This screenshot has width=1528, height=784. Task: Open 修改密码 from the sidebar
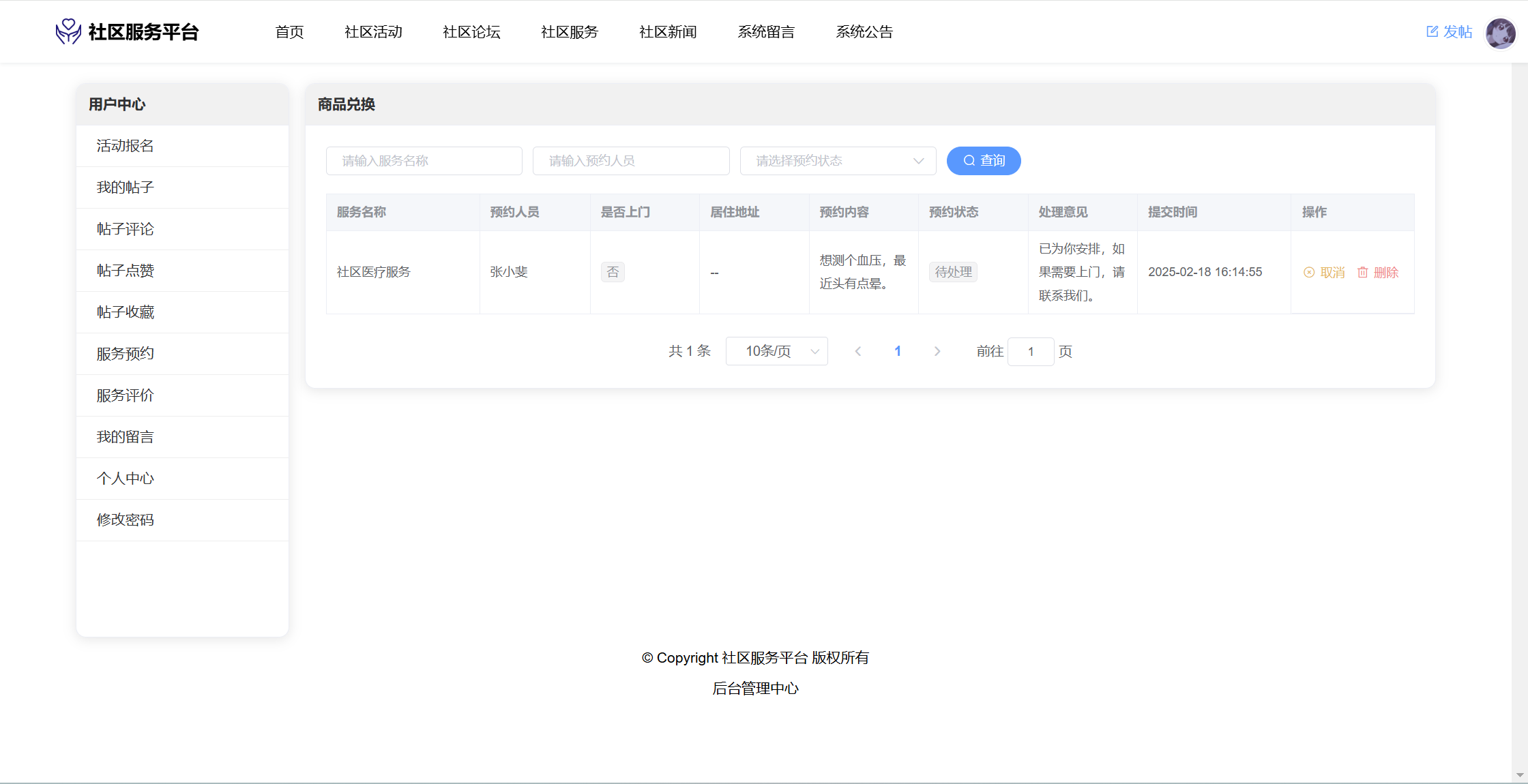[126, 520]
